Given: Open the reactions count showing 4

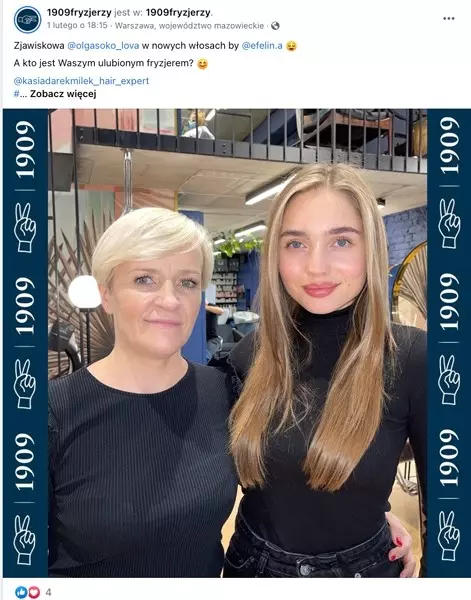Looking at the screenshot, I should coord(48,592).
